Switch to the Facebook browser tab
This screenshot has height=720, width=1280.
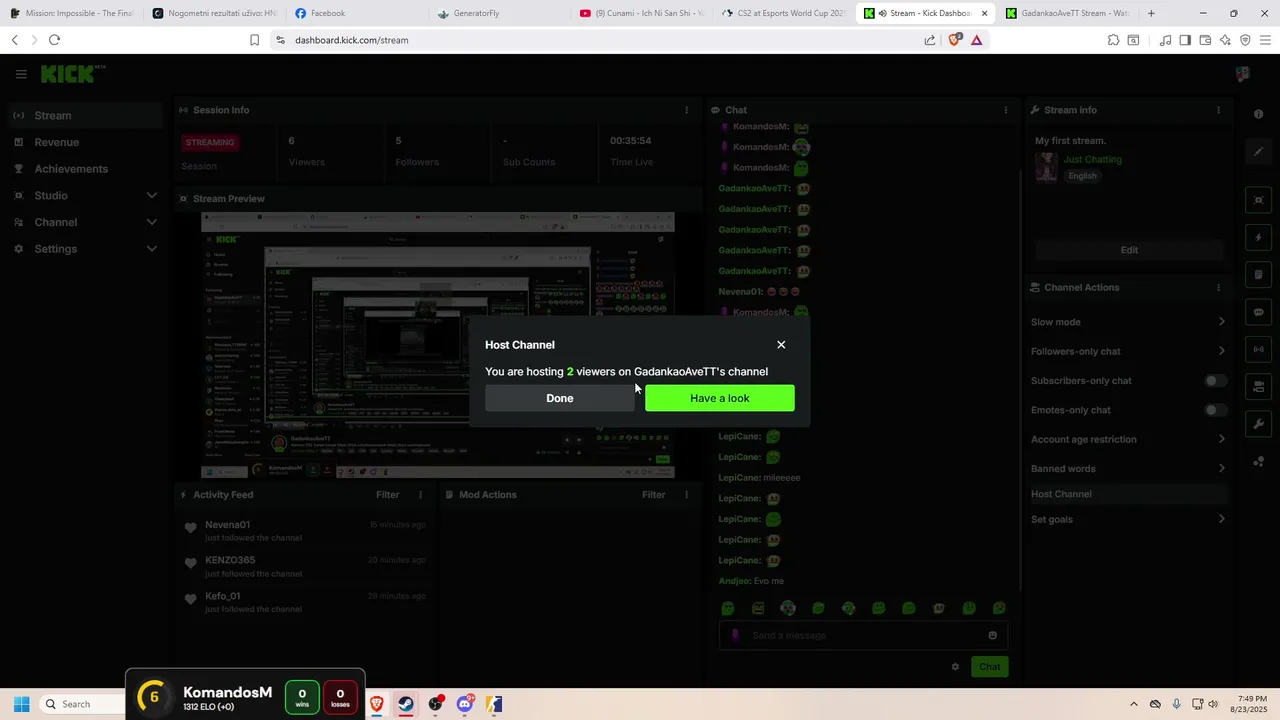(355, 13)
